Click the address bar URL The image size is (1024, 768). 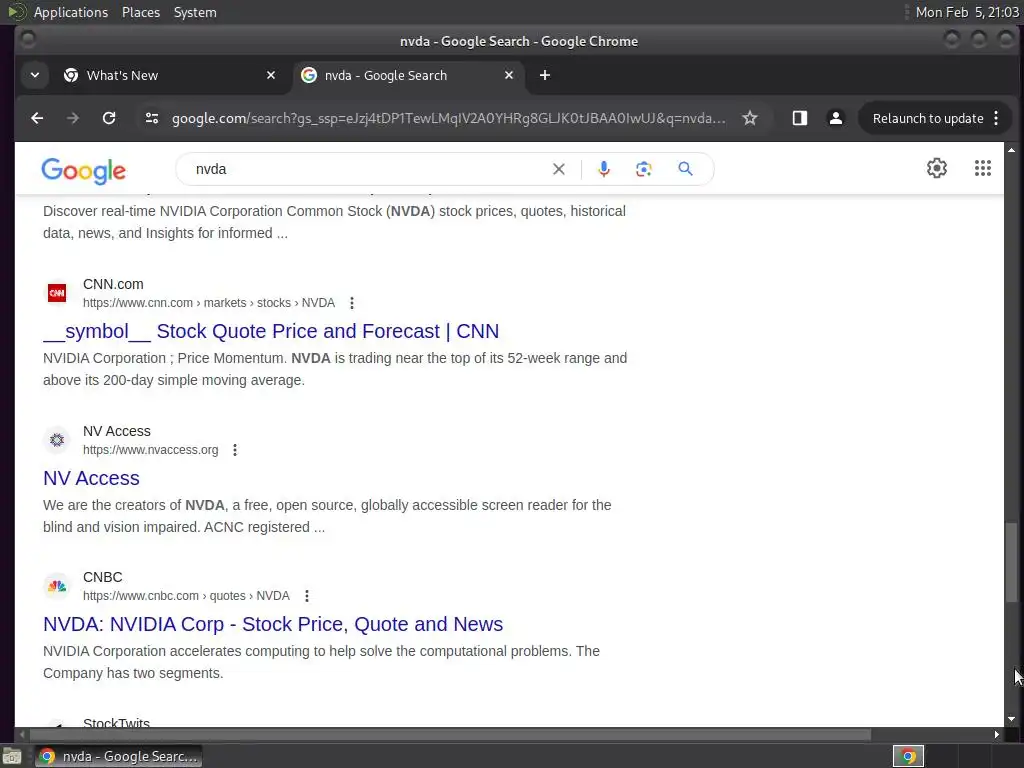click(448, 118)
